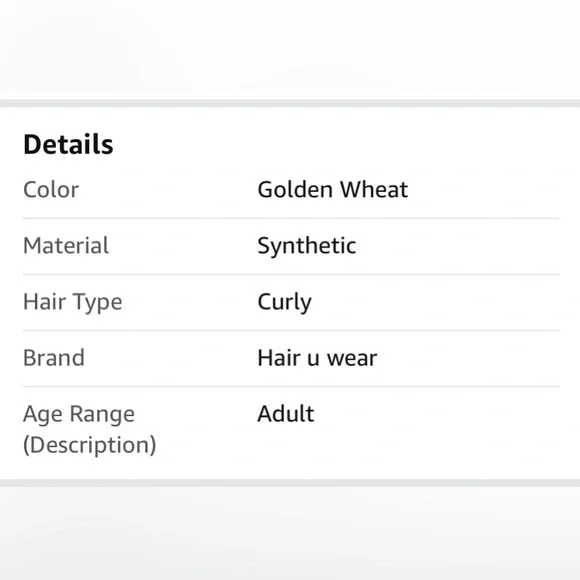Click the word wear in the brand value
Image resolution: width=580 pixels, height=580 pixels.
pyautogui.click(x=352, y=359)
